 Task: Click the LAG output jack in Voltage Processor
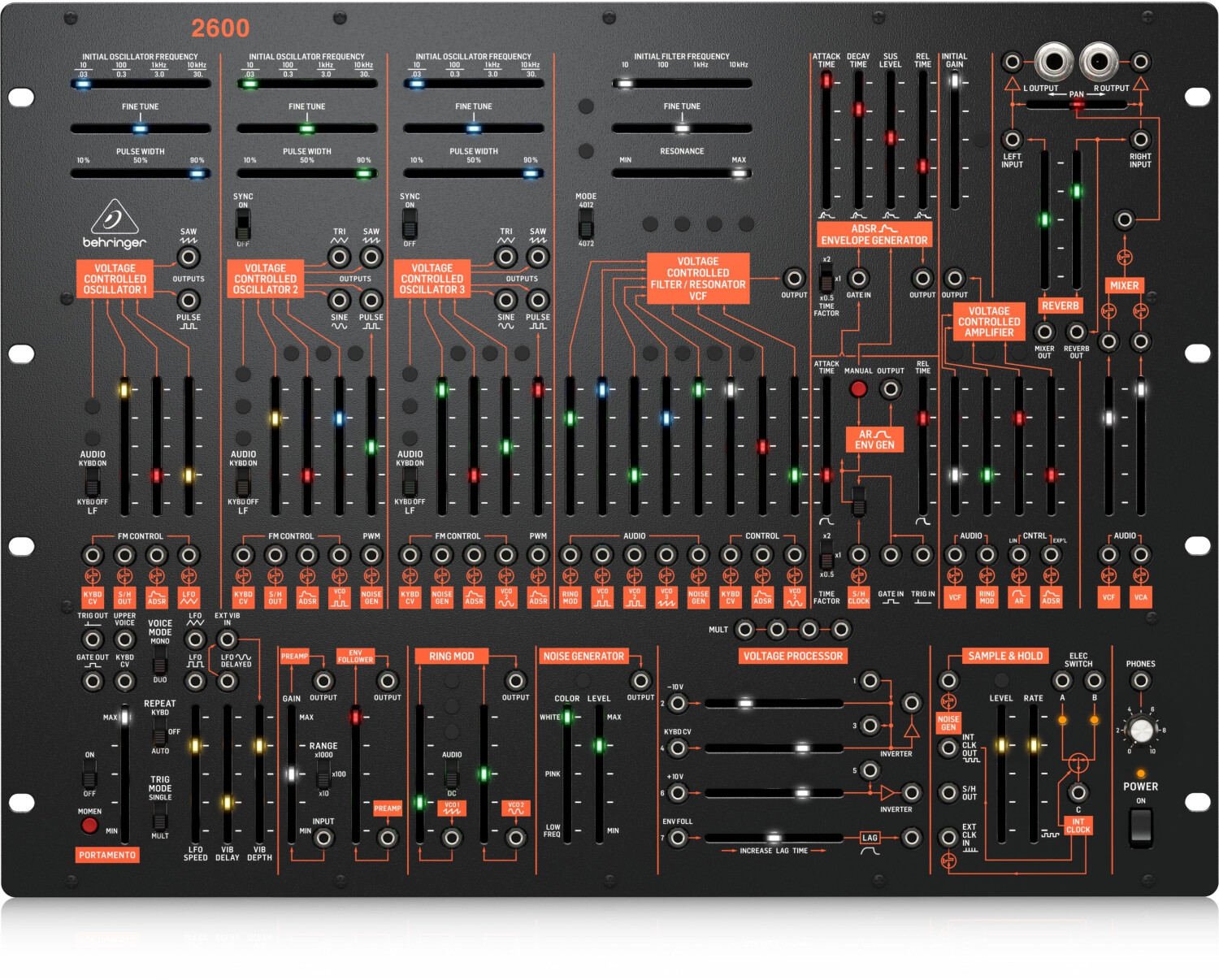point(912,837)
